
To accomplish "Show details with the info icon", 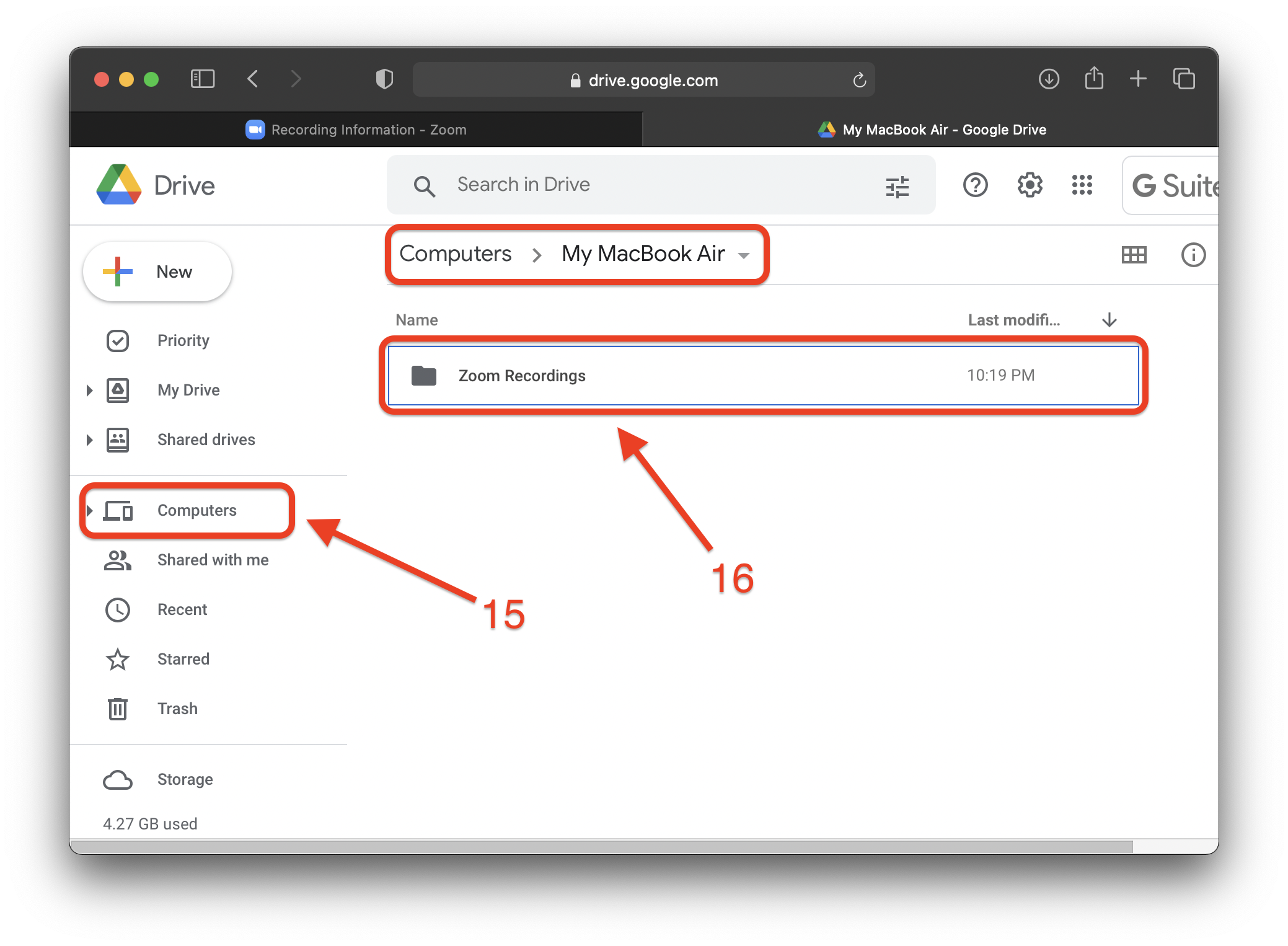I will pos(1193,255).
